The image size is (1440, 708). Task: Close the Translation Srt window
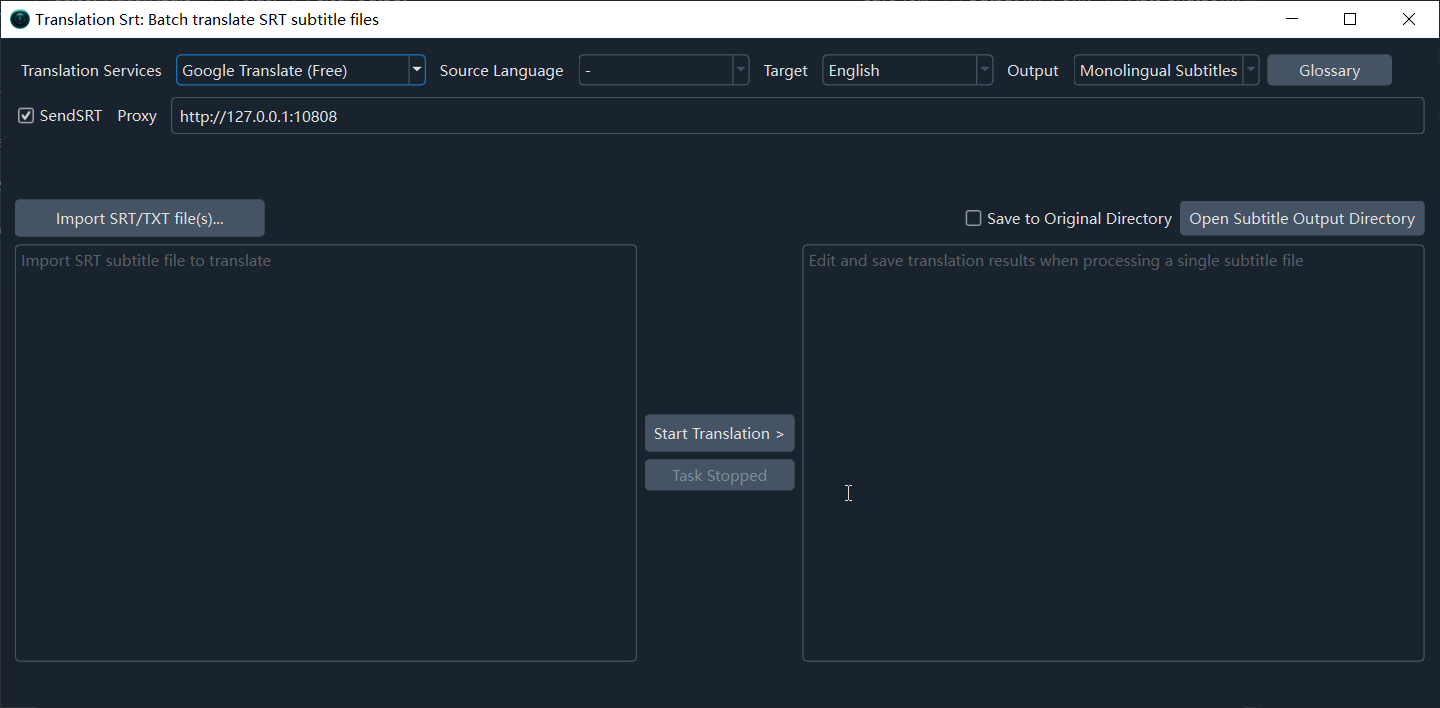click(x=1408, y=19)
